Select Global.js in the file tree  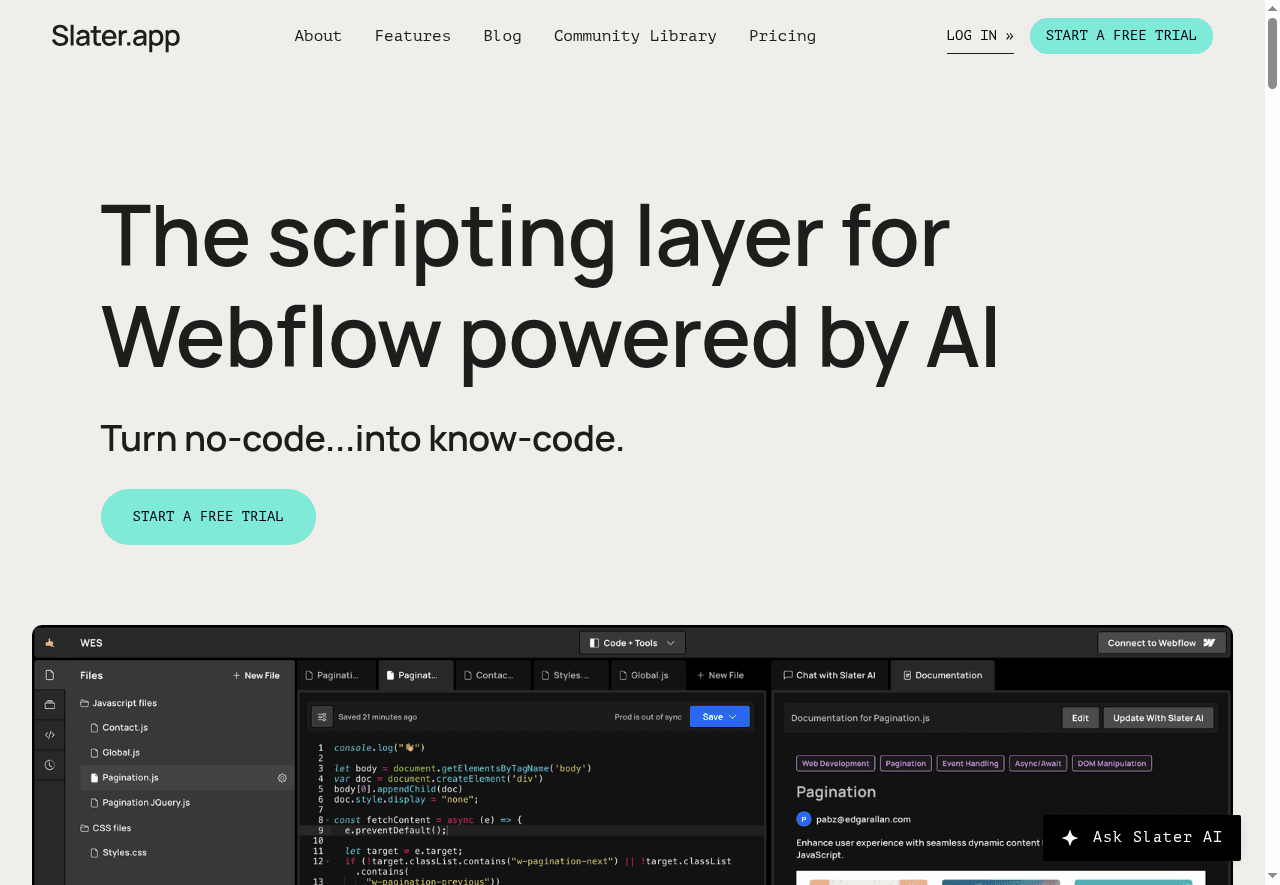121,753
